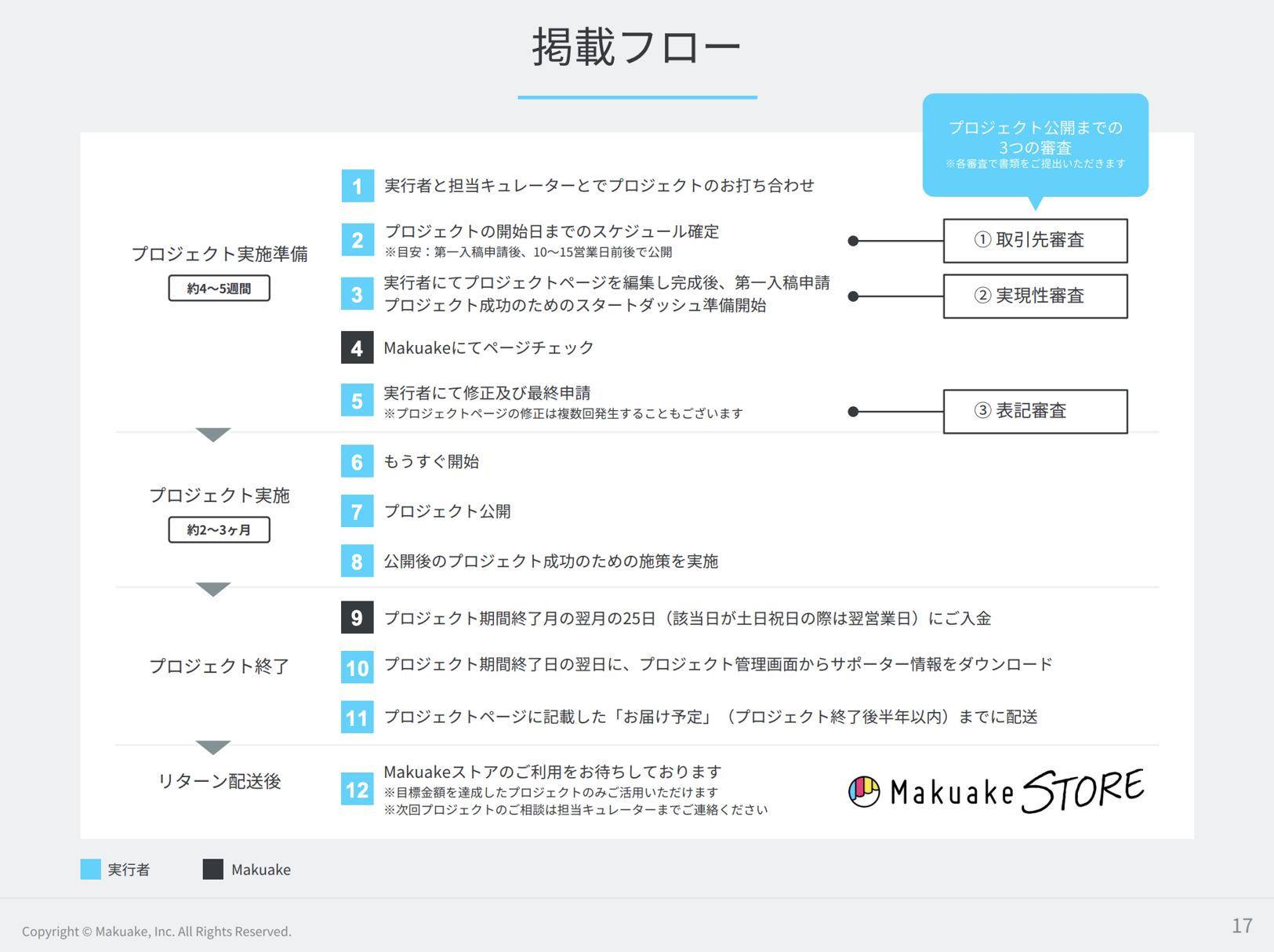Select the black Makuake legend square

212,869
